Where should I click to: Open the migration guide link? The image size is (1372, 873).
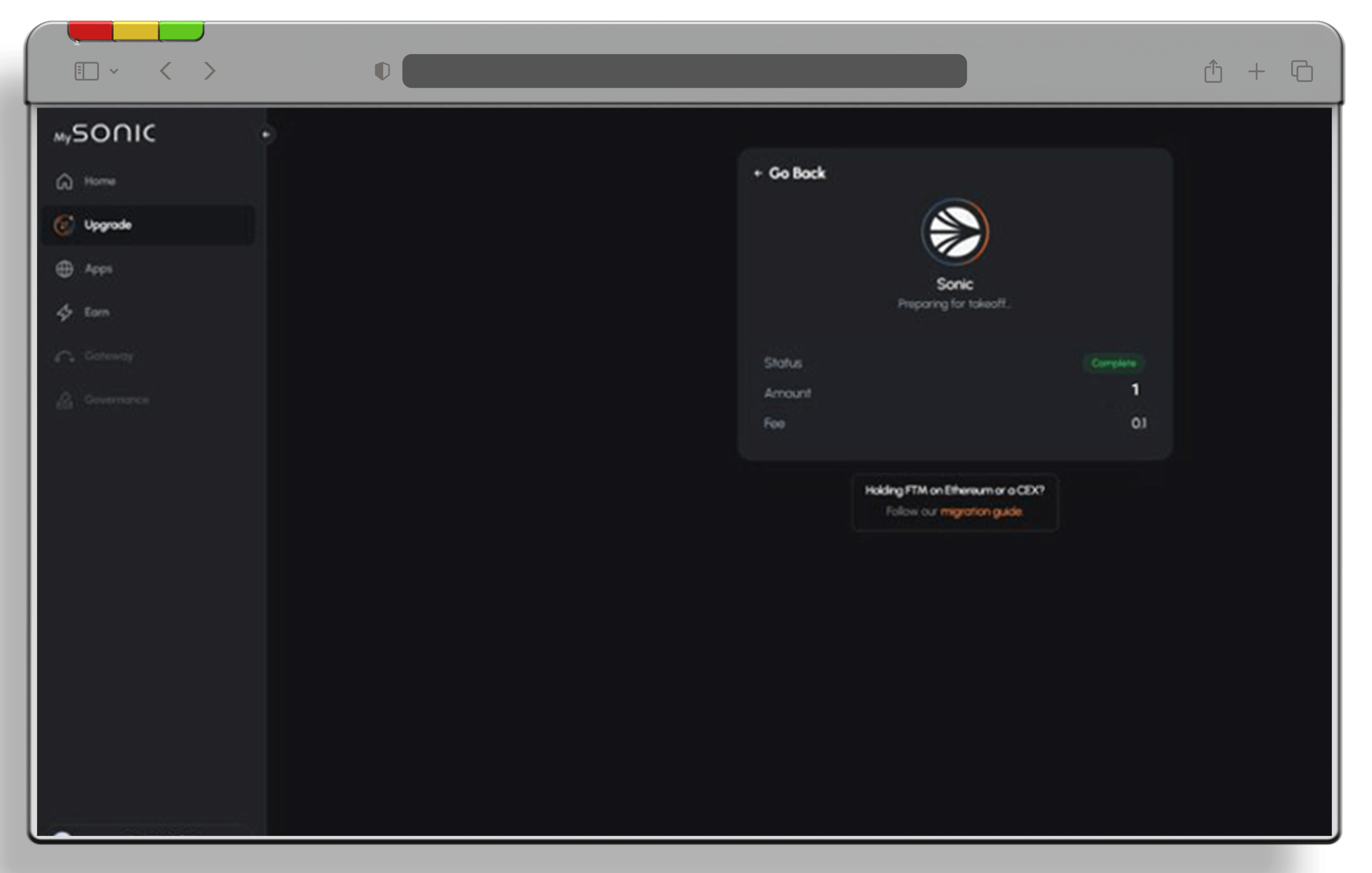(981, 512)
